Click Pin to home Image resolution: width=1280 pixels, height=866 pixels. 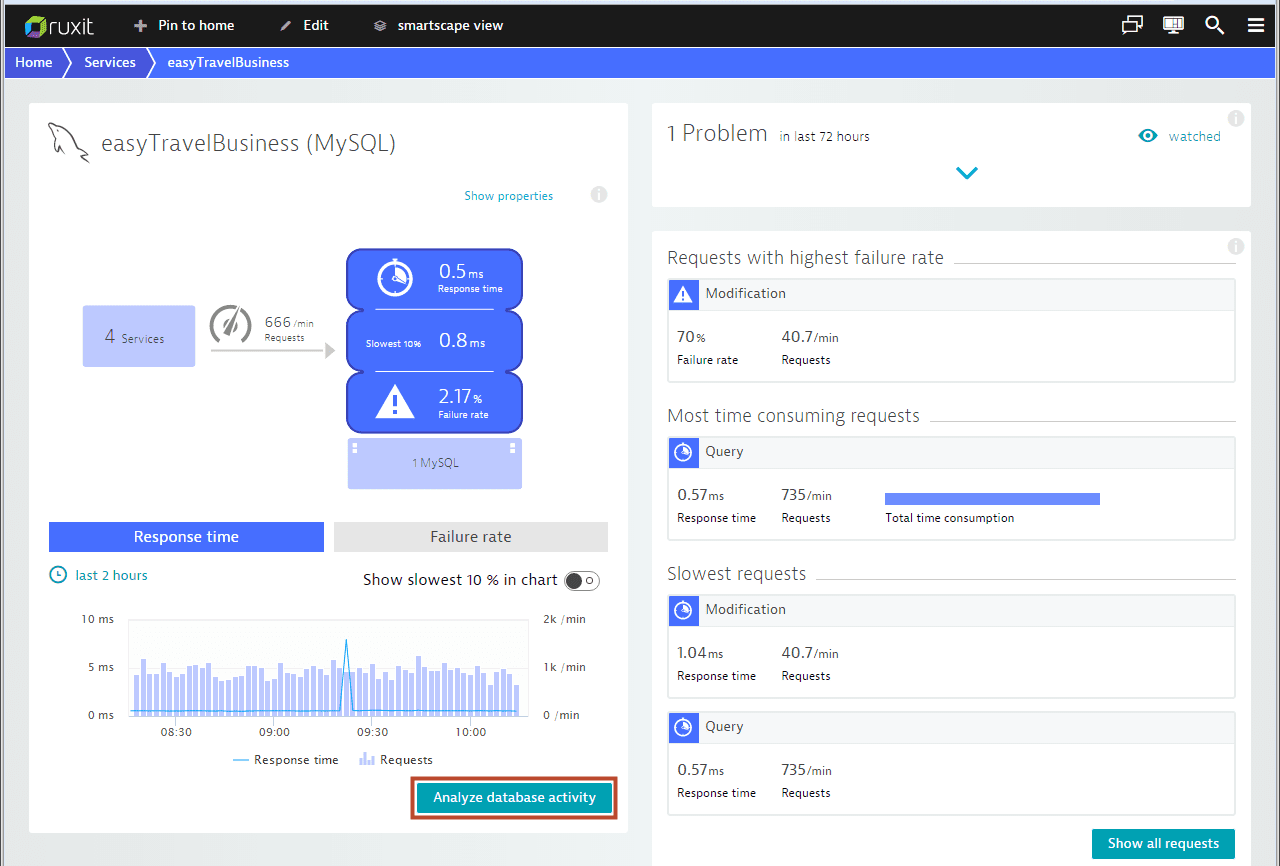(x=184, y=25)
